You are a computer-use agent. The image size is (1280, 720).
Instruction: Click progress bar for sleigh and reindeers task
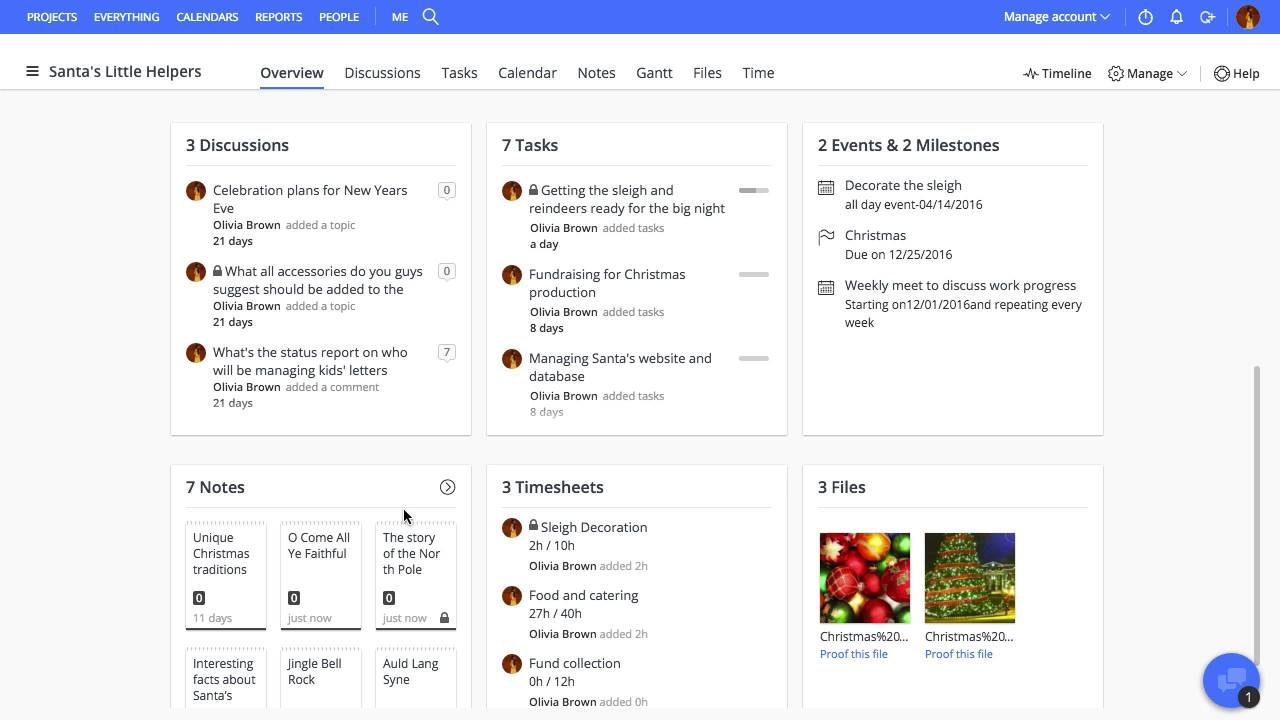(753, 190)
